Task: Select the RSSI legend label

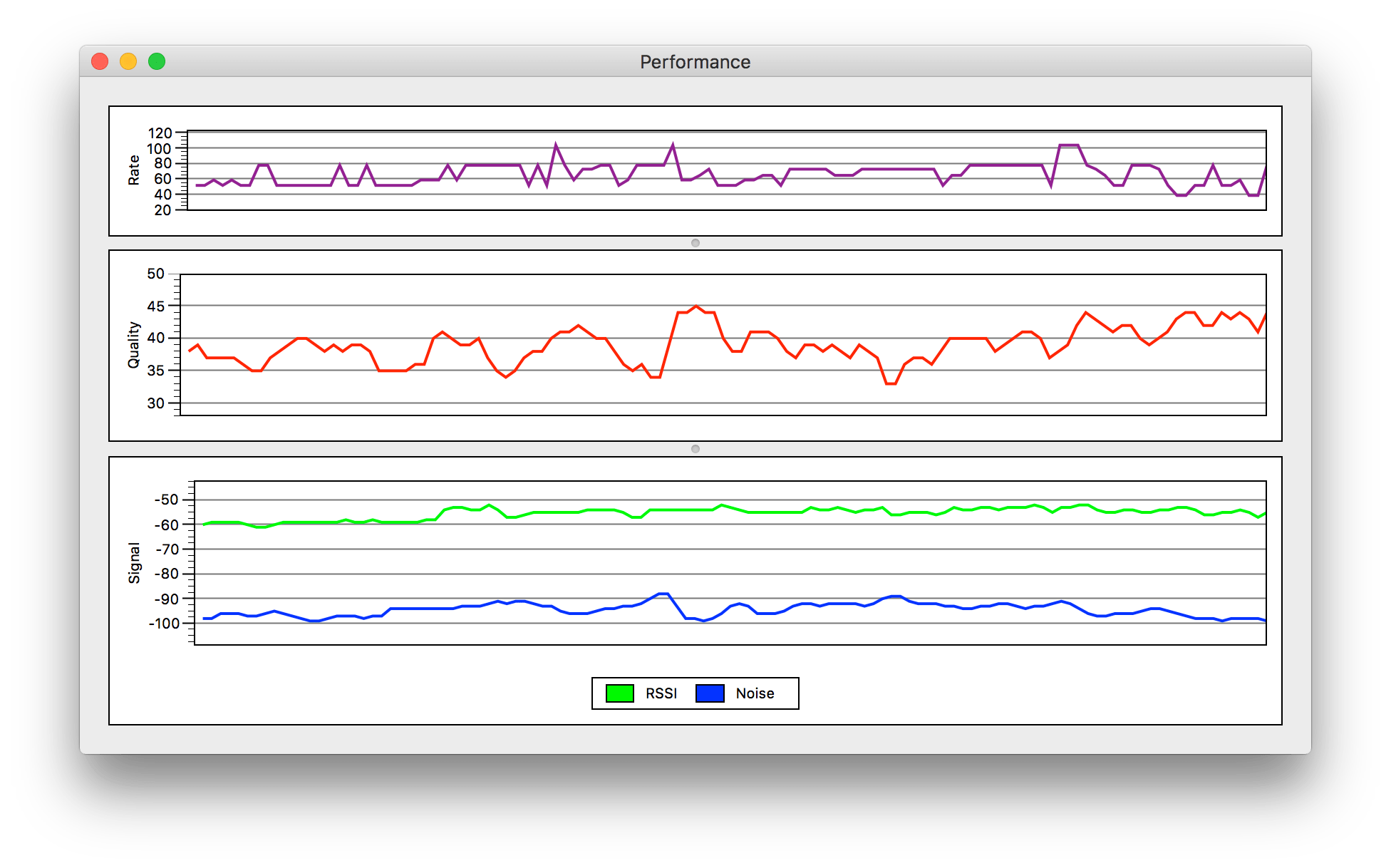Action: tap(661, 692)
